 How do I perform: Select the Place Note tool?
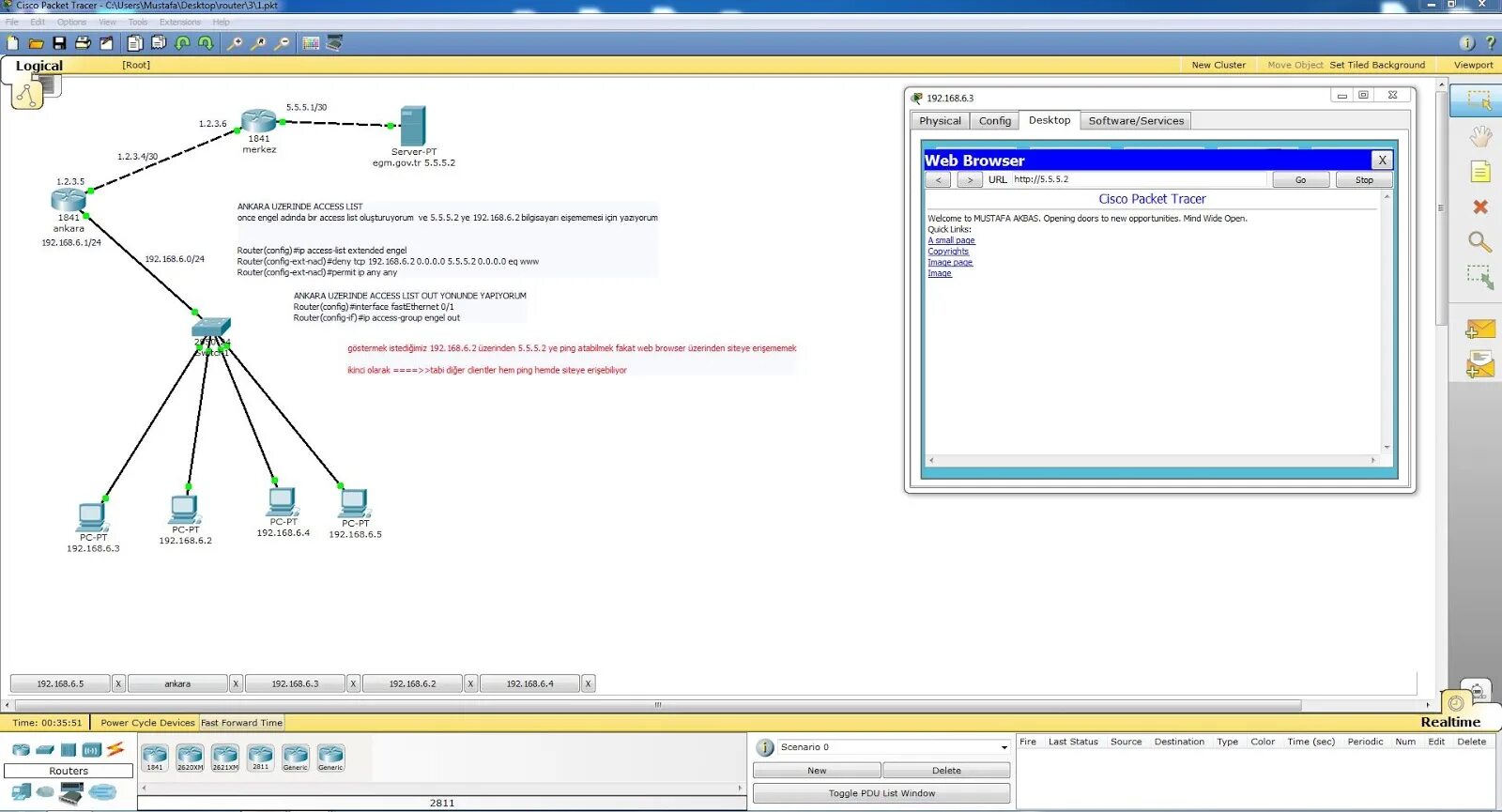coord(1479,172)
